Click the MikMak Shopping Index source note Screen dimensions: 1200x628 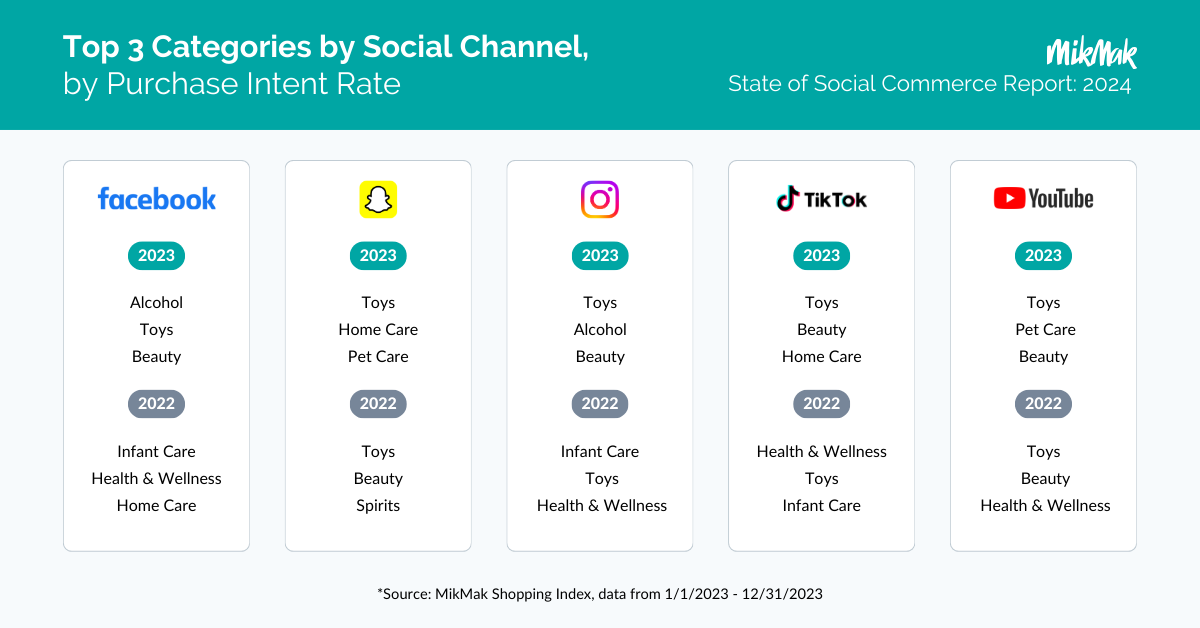click(x=600, y=593)
